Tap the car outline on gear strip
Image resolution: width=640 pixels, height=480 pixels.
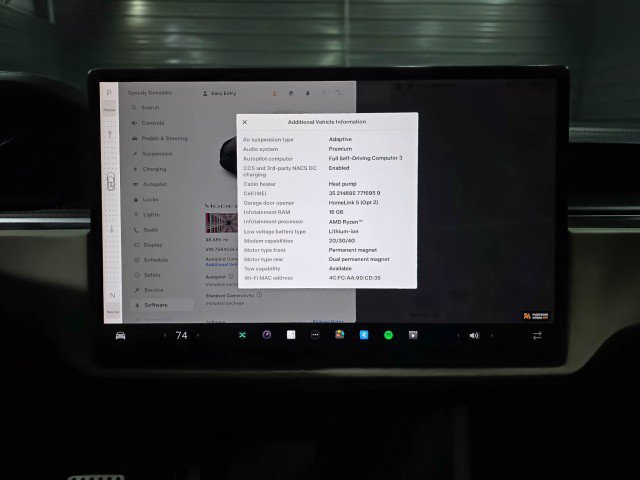pyautogui.click(x=111, y=181)
